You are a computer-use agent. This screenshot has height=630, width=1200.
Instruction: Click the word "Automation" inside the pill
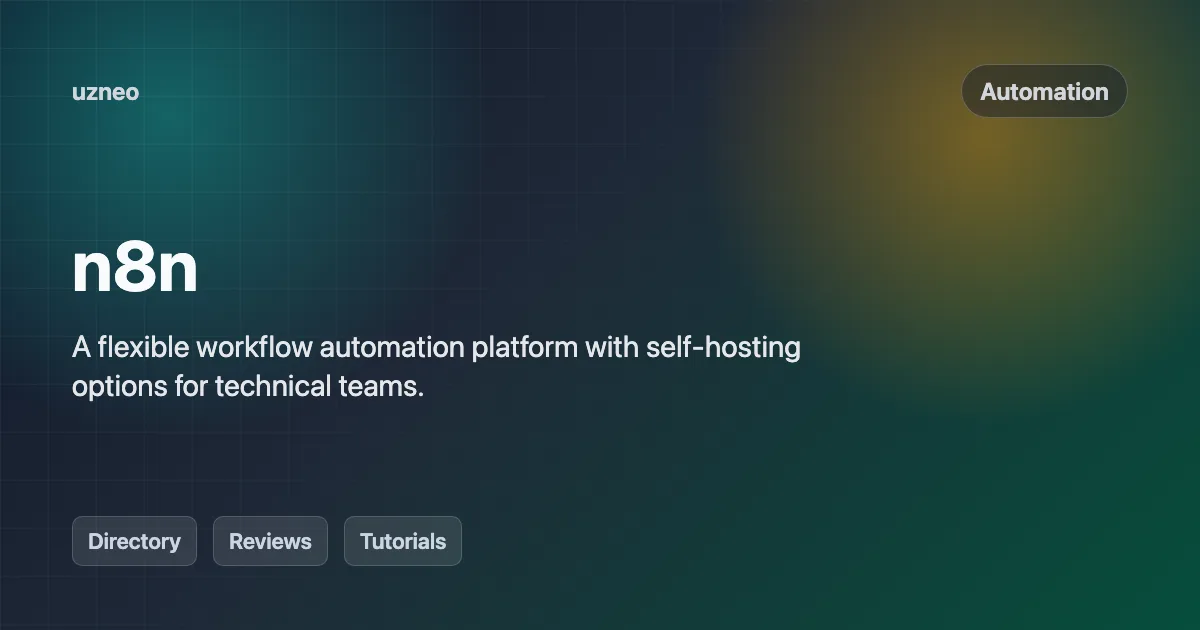1044,91
